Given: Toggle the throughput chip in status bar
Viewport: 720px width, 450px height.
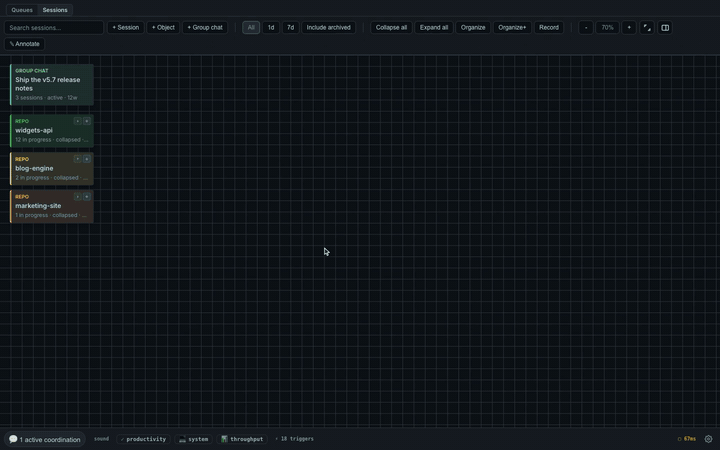Looking at the screenshot, I should (x=242, y=439).
